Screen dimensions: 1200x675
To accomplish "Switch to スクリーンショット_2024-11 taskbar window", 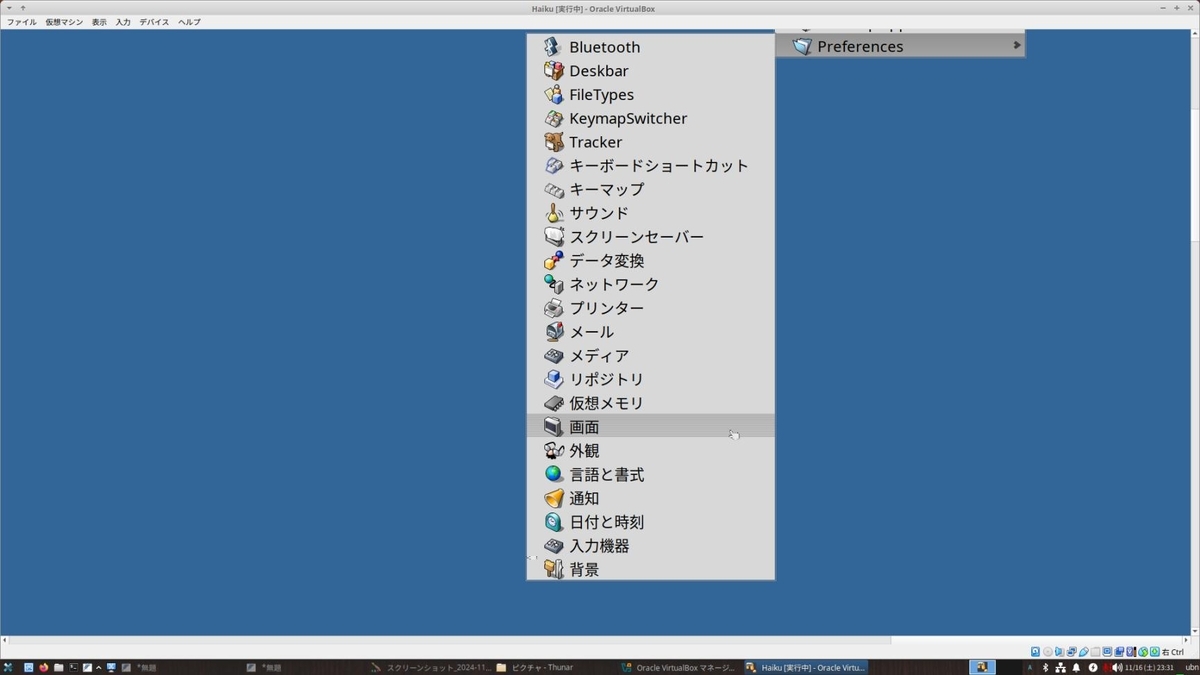I will (430, 667).
